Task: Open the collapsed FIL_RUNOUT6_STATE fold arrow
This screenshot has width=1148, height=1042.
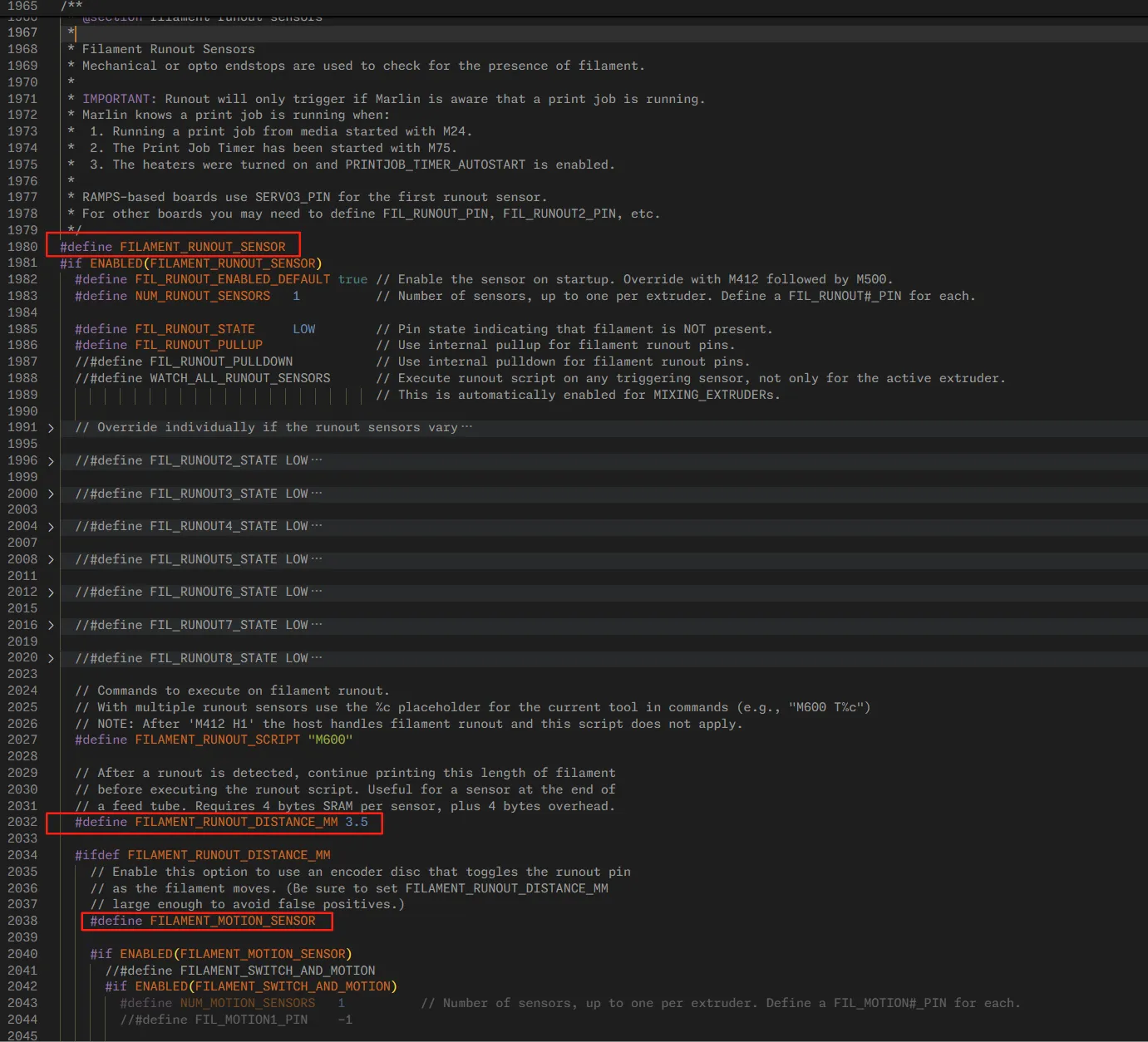Action: click(x=51, y=592)
